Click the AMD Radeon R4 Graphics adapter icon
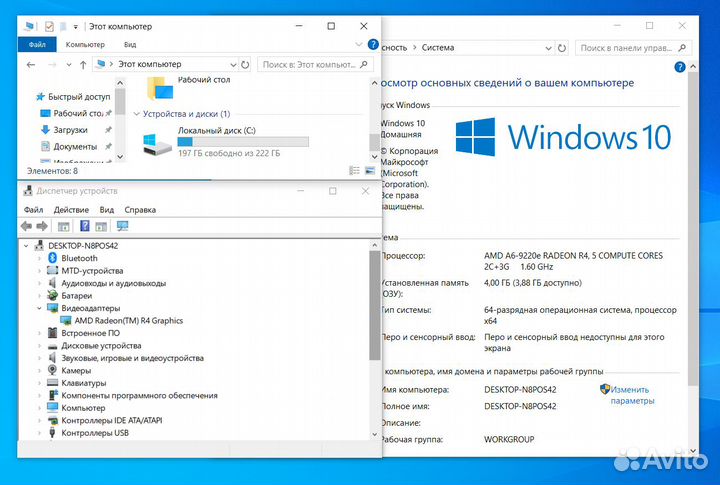The width and height of the screenshot is (720, 485). (x=66, y=321)
